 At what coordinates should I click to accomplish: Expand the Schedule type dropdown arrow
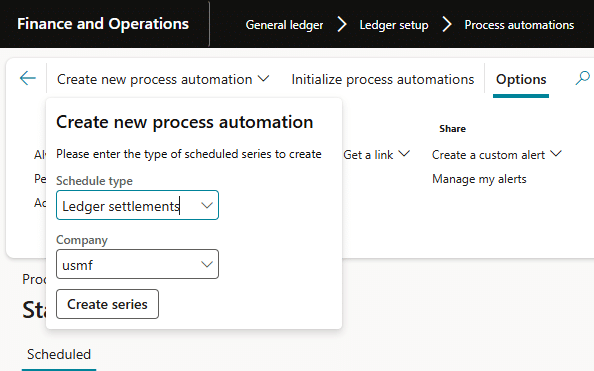[207, 205]
